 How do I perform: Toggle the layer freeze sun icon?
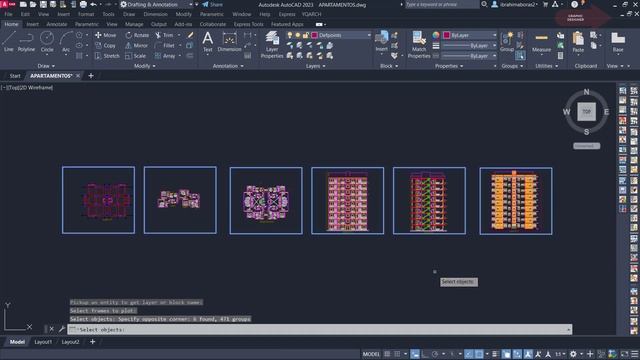[x=298, y=35]
